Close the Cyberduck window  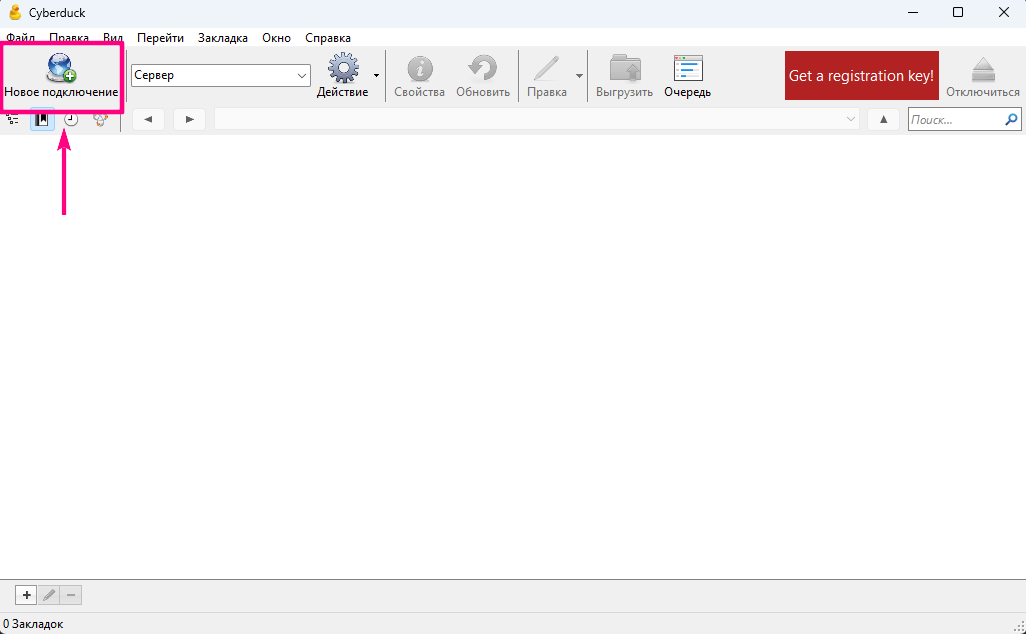pyautogui.click(x=1003, y=12)
